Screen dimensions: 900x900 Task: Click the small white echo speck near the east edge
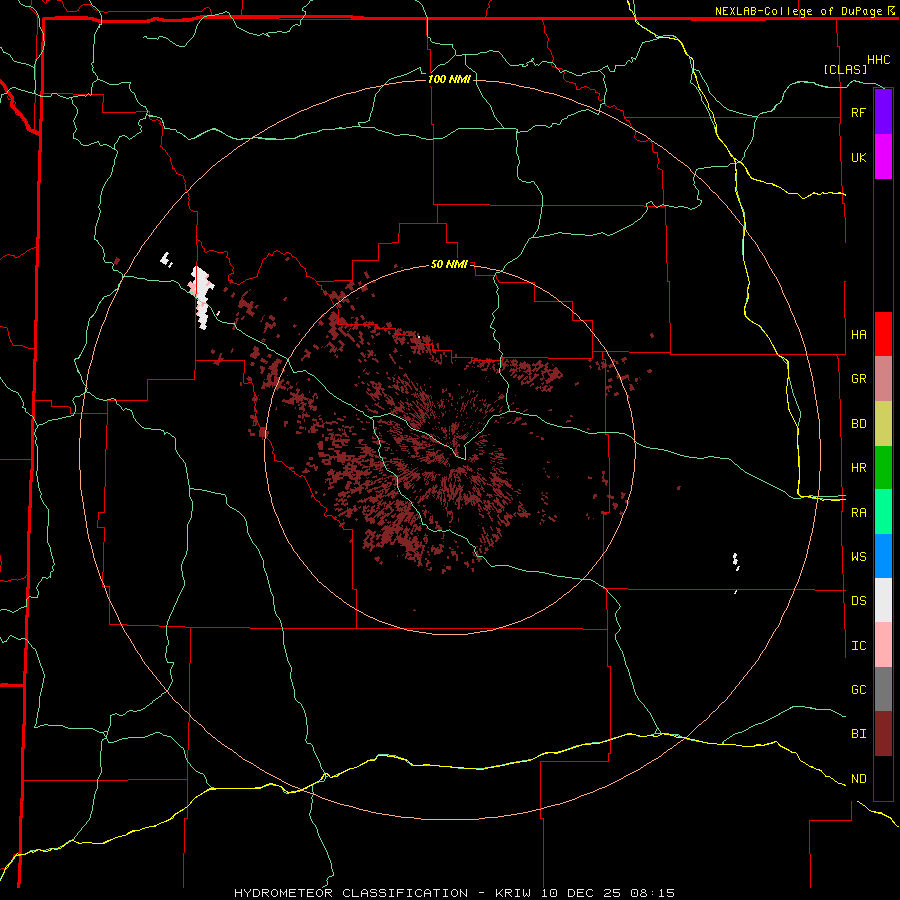click(736, 561)
